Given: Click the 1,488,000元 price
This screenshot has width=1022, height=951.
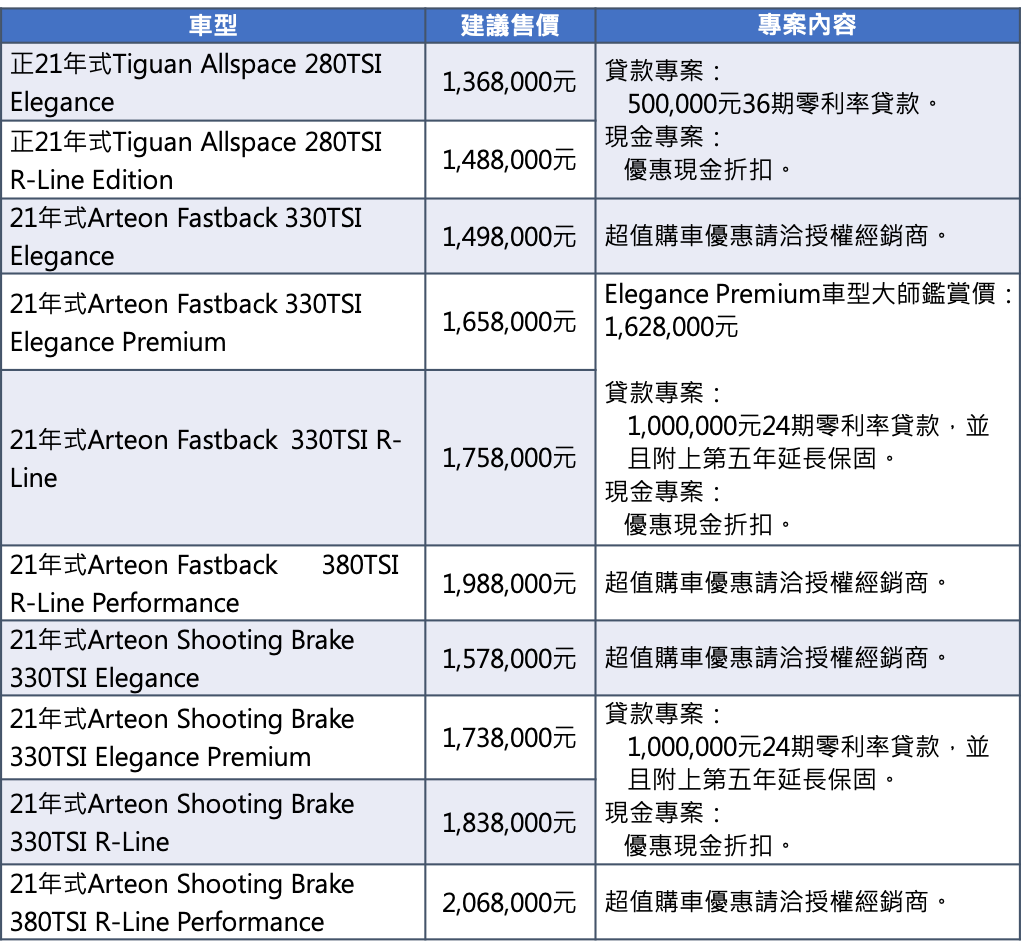Looking at the screenshot, I should pyautogui.click(x=509, y=160).
